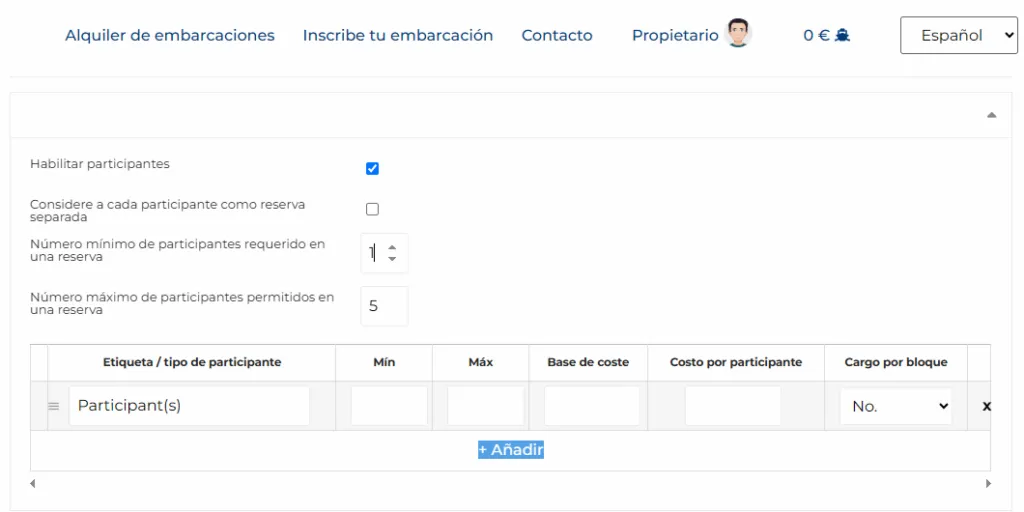The width and height of the screenshot is (1024, 512).
Task: Click the Número mínimo de participantes label
Action: click(x=178, y=251)
